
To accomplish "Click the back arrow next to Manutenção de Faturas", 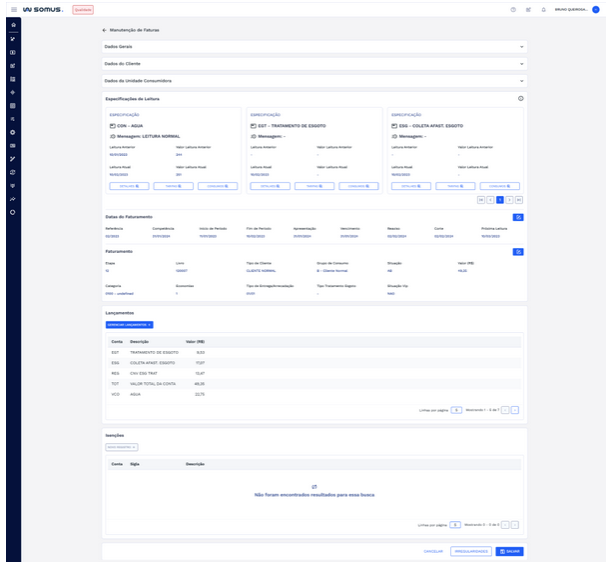I will [104, 31].
